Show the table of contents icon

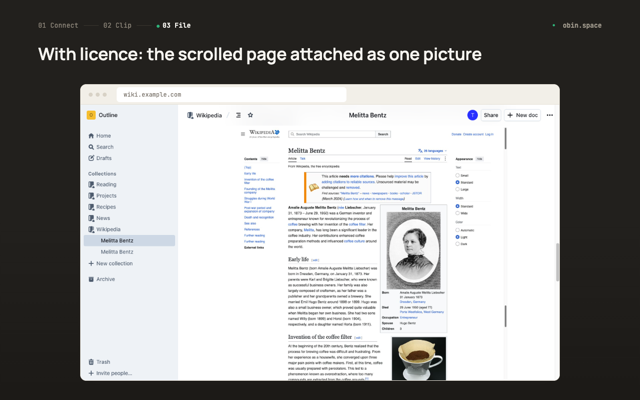(x=238, y=115)
